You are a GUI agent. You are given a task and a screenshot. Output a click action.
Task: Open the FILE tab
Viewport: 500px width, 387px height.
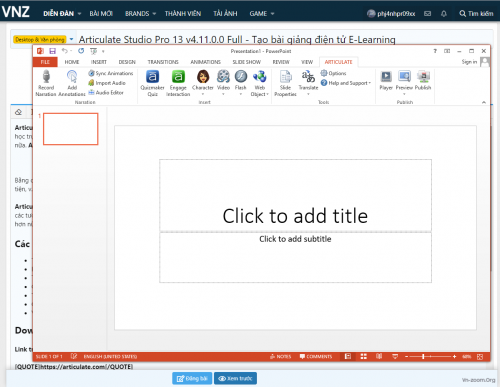pos(45,62)
